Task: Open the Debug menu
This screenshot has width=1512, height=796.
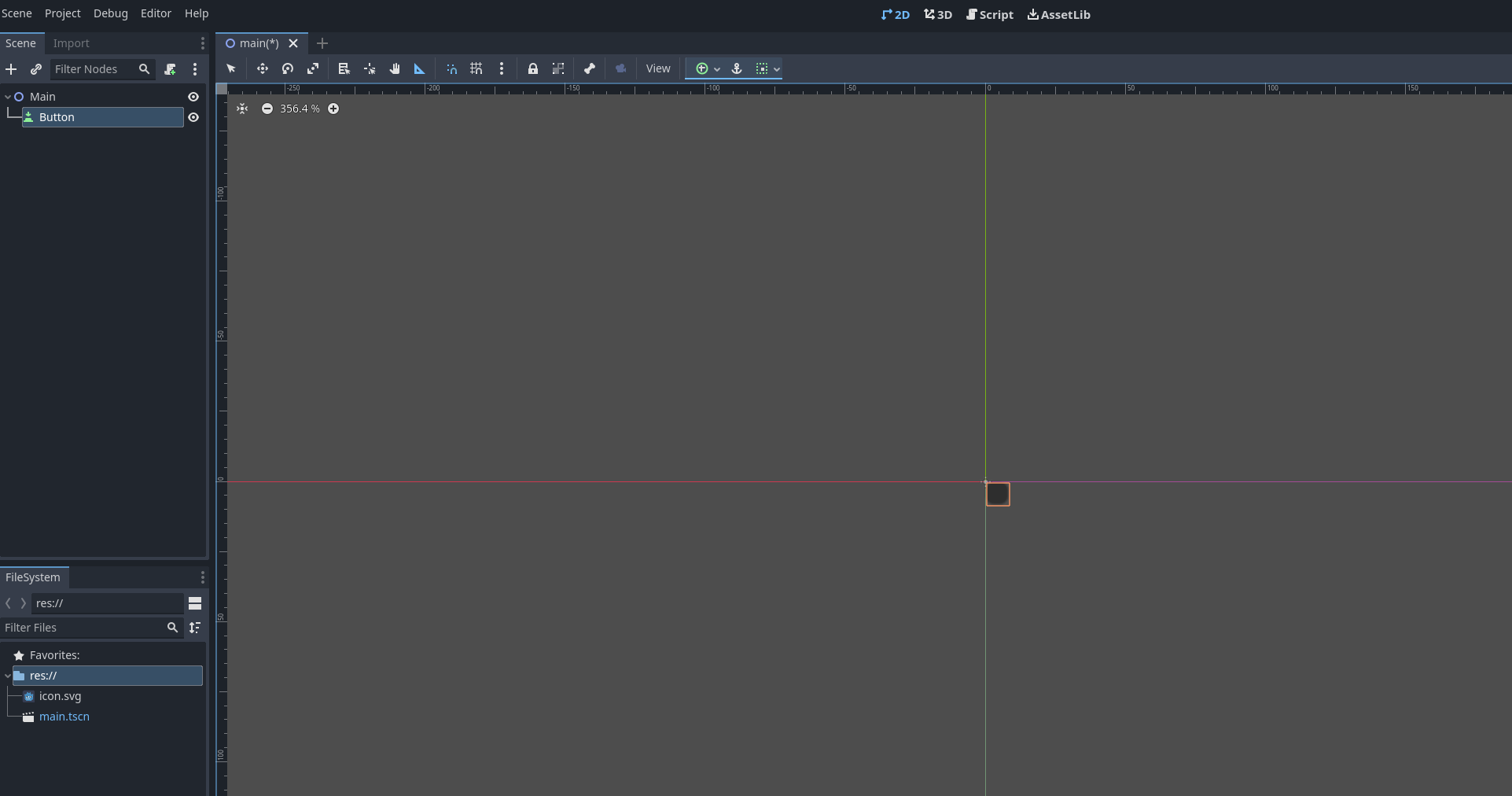Action: (110, 13)
